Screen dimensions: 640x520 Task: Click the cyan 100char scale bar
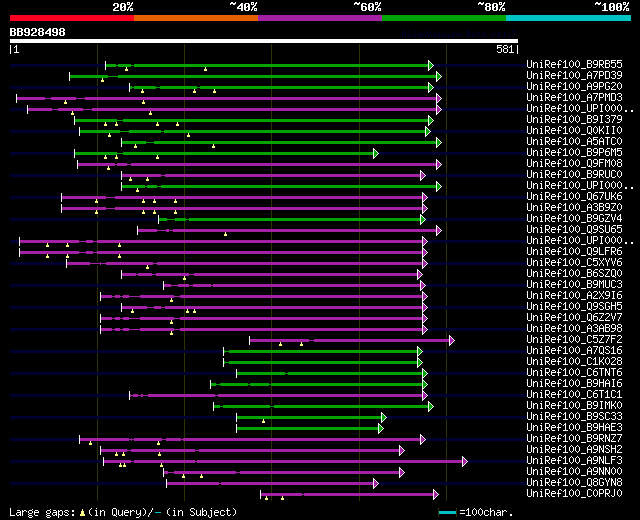tap(447, 512)
